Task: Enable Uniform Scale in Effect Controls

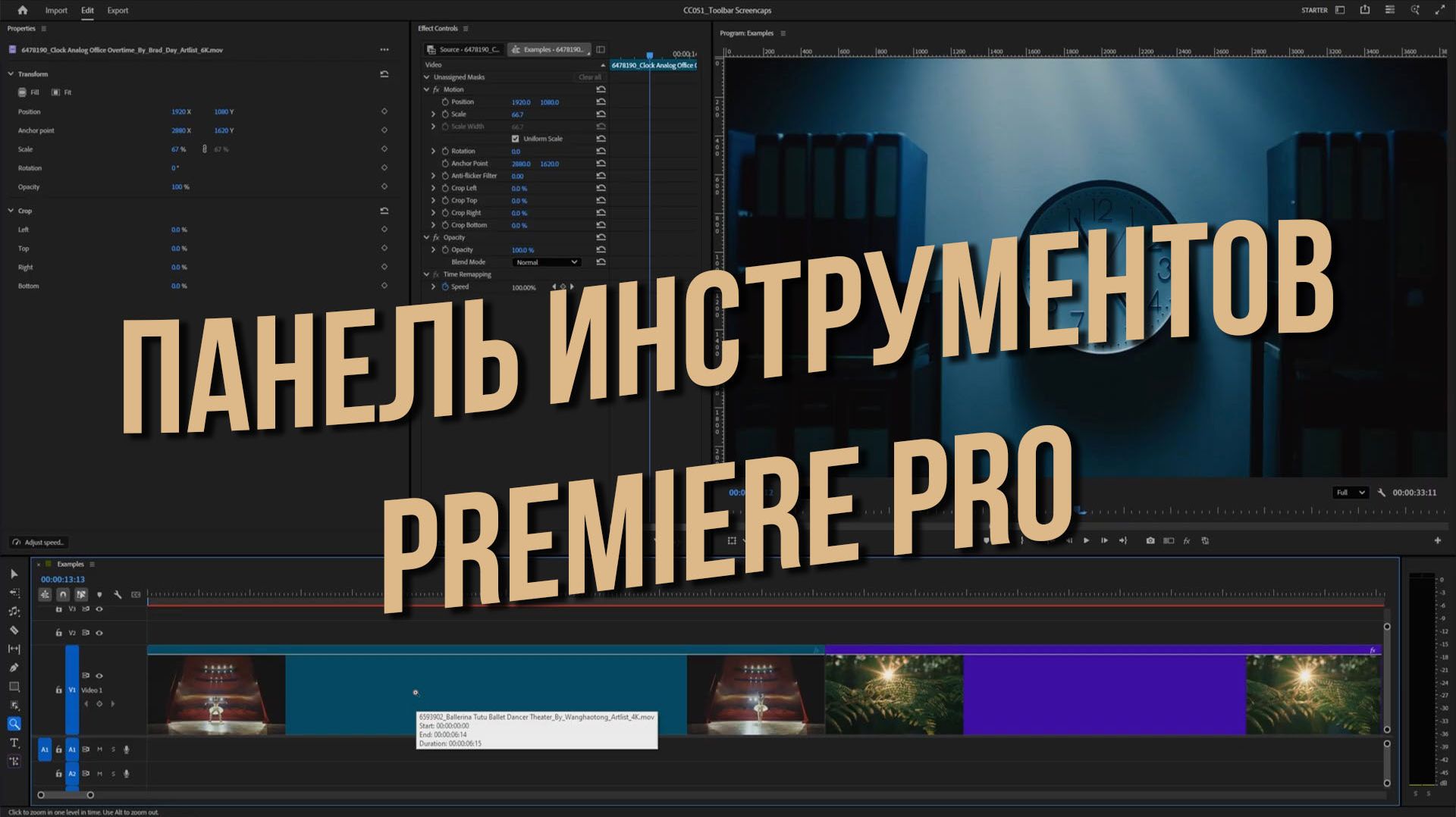Action: (x=516, y=139)
